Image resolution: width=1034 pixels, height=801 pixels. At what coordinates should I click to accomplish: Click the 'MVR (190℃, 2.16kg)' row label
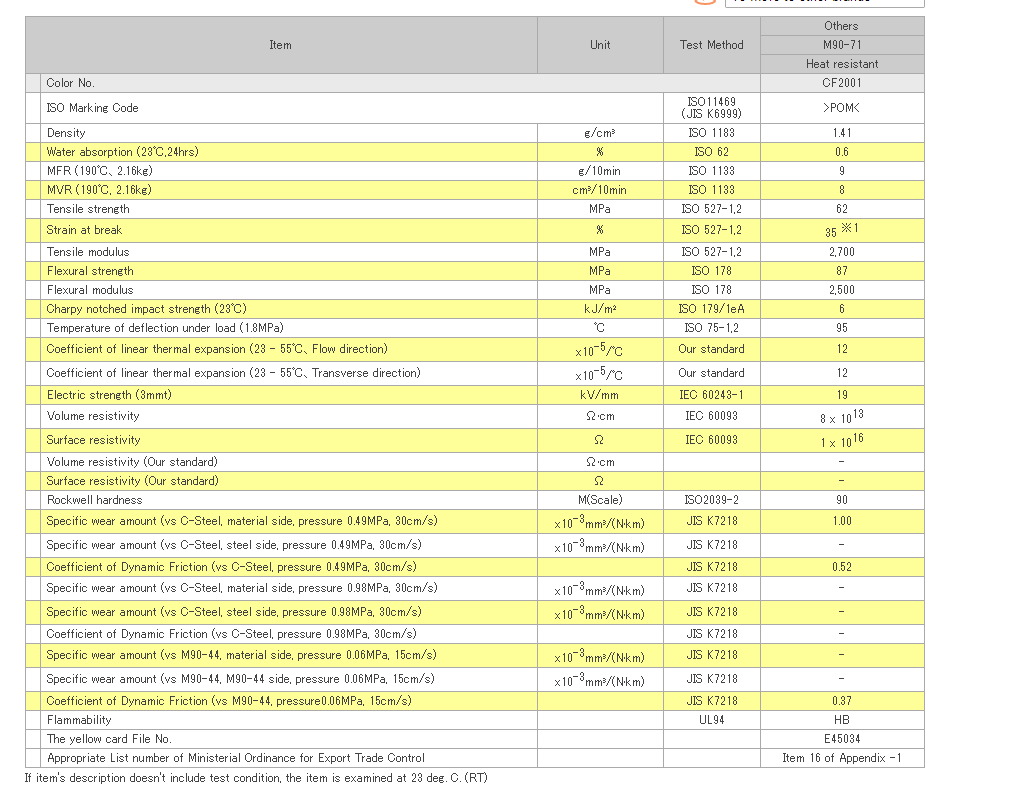point(99,191)
